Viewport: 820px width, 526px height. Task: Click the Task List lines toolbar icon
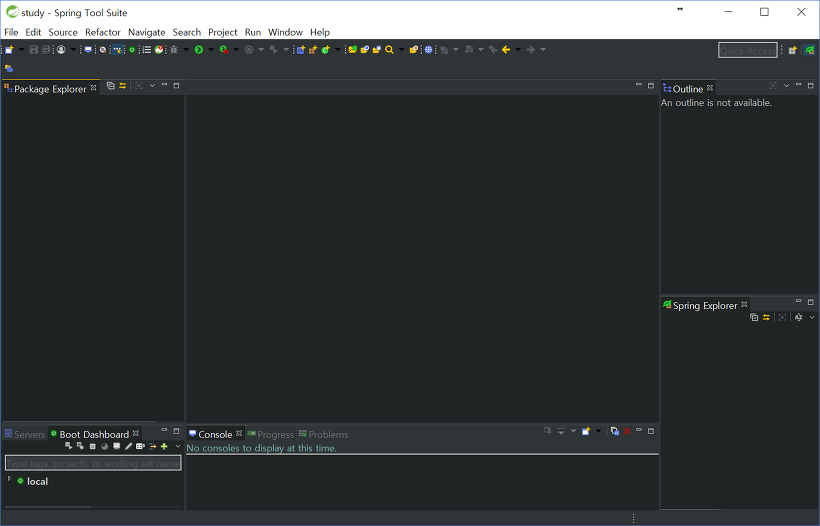tap(147, 50)
